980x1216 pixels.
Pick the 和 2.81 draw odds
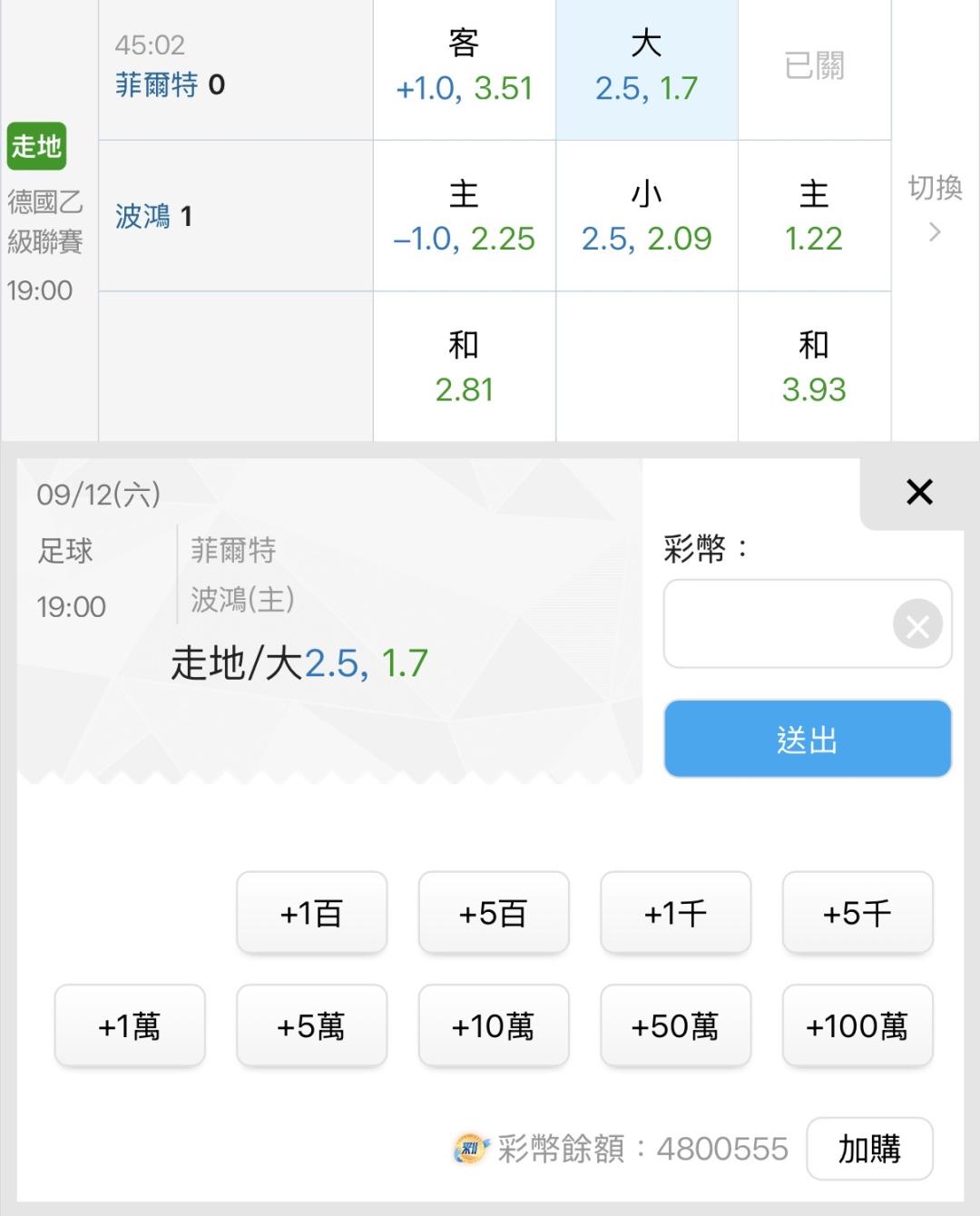[x=464, y=367]
